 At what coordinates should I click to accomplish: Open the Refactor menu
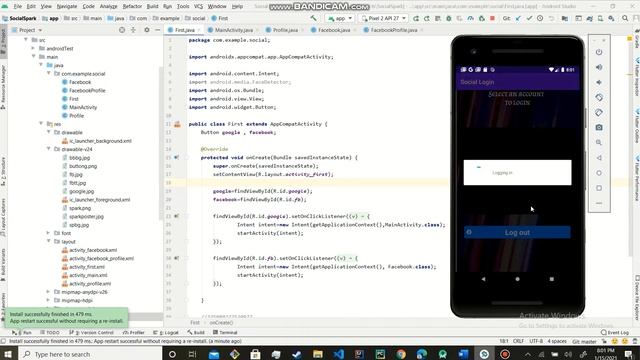(132, 7)
